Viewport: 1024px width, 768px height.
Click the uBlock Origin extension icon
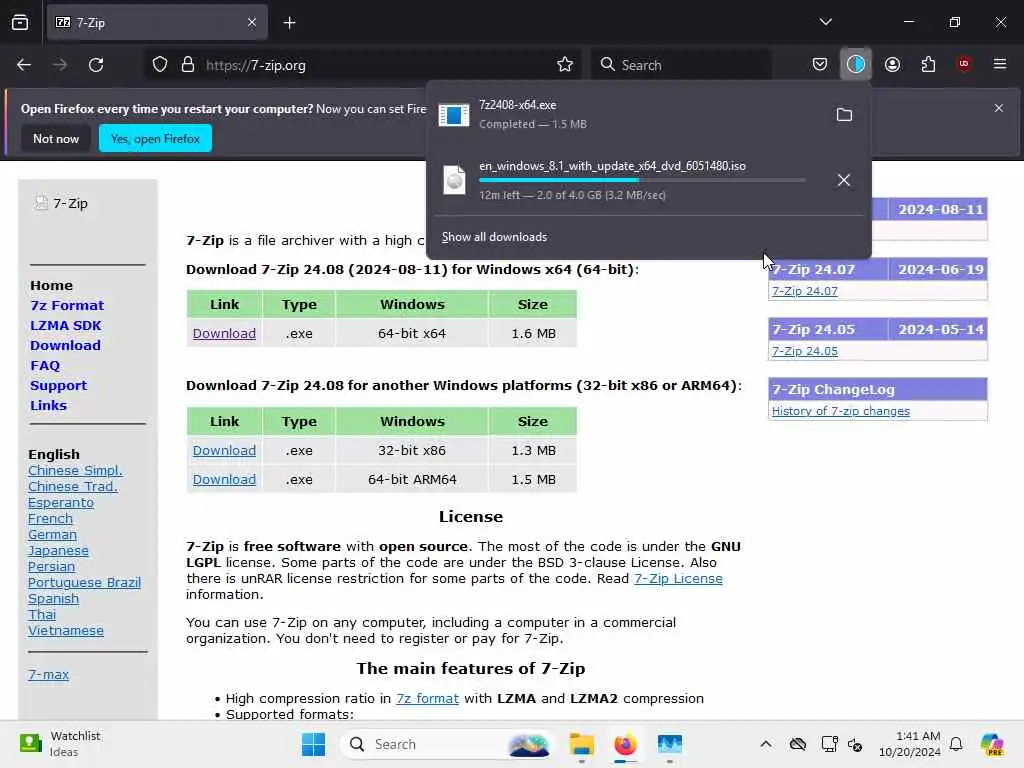(x=964, y=64)
